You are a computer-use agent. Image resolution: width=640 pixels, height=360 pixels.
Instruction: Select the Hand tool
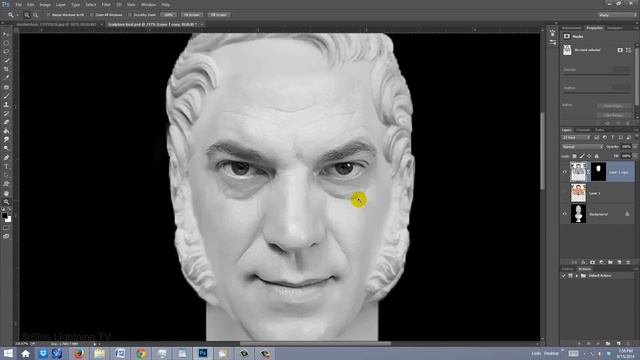(x=6, y=193)
